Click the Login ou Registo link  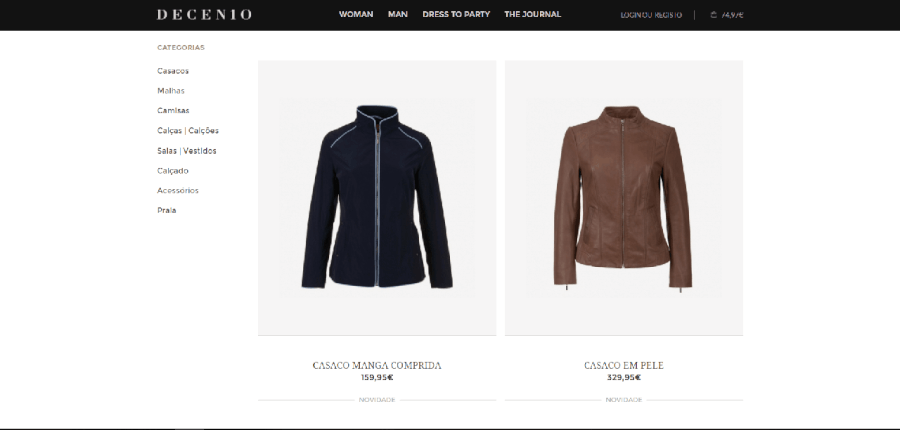pos(651,15)
